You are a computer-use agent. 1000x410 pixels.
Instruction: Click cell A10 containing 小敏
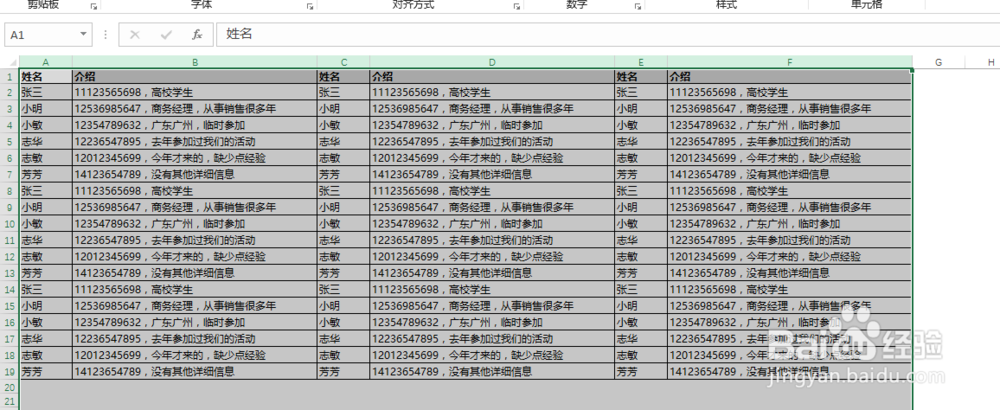(46, 224)
